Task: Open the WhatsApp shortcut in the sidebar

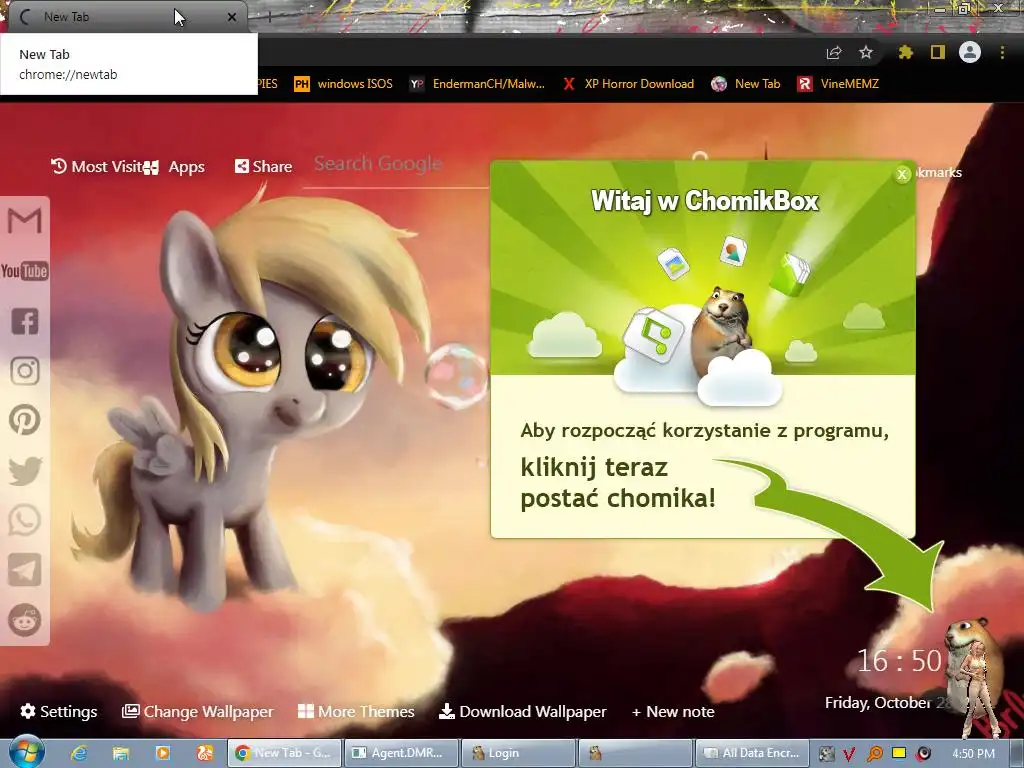Action: tap(25, 520)
